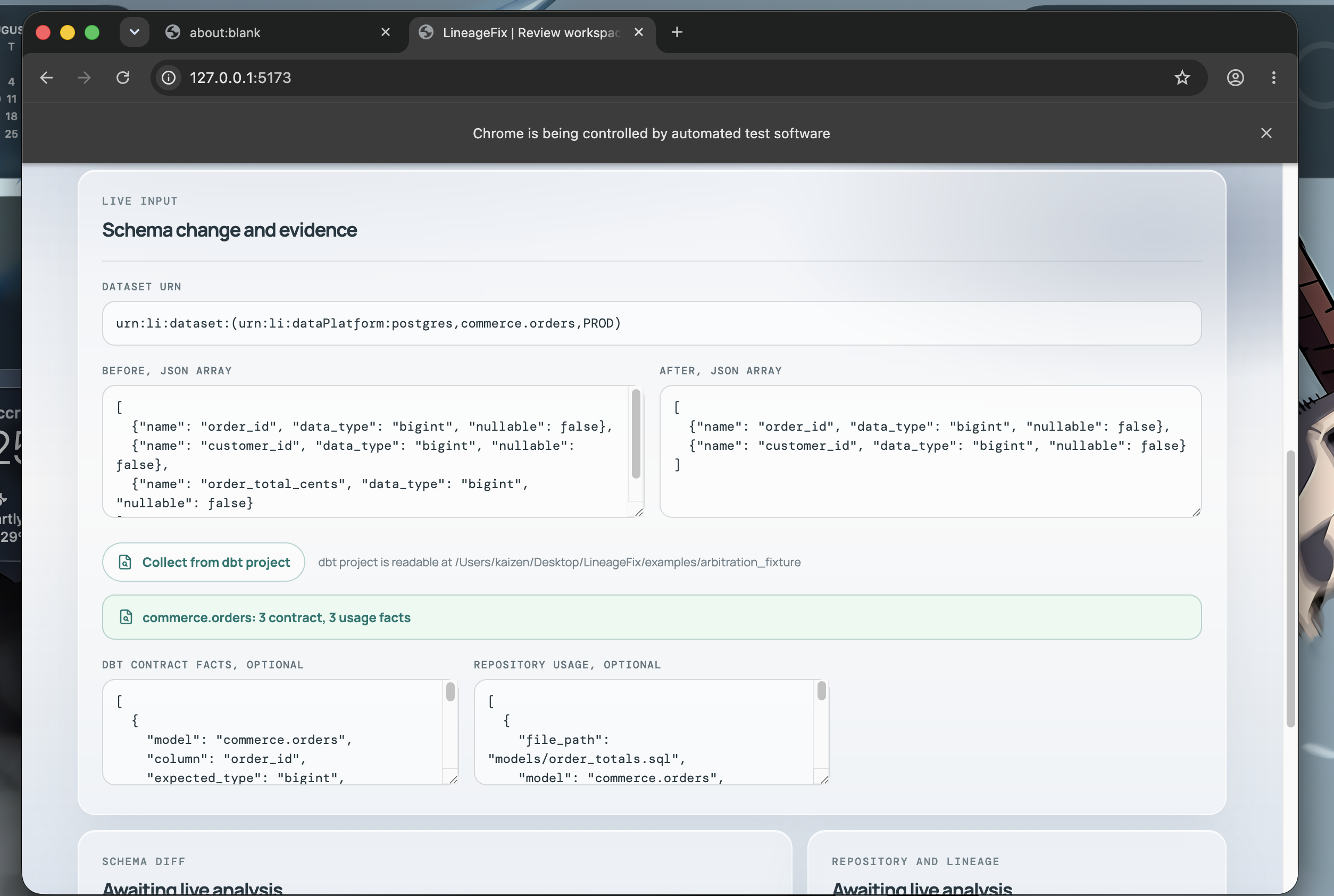Click the Before textarea scrollbar

636,434
